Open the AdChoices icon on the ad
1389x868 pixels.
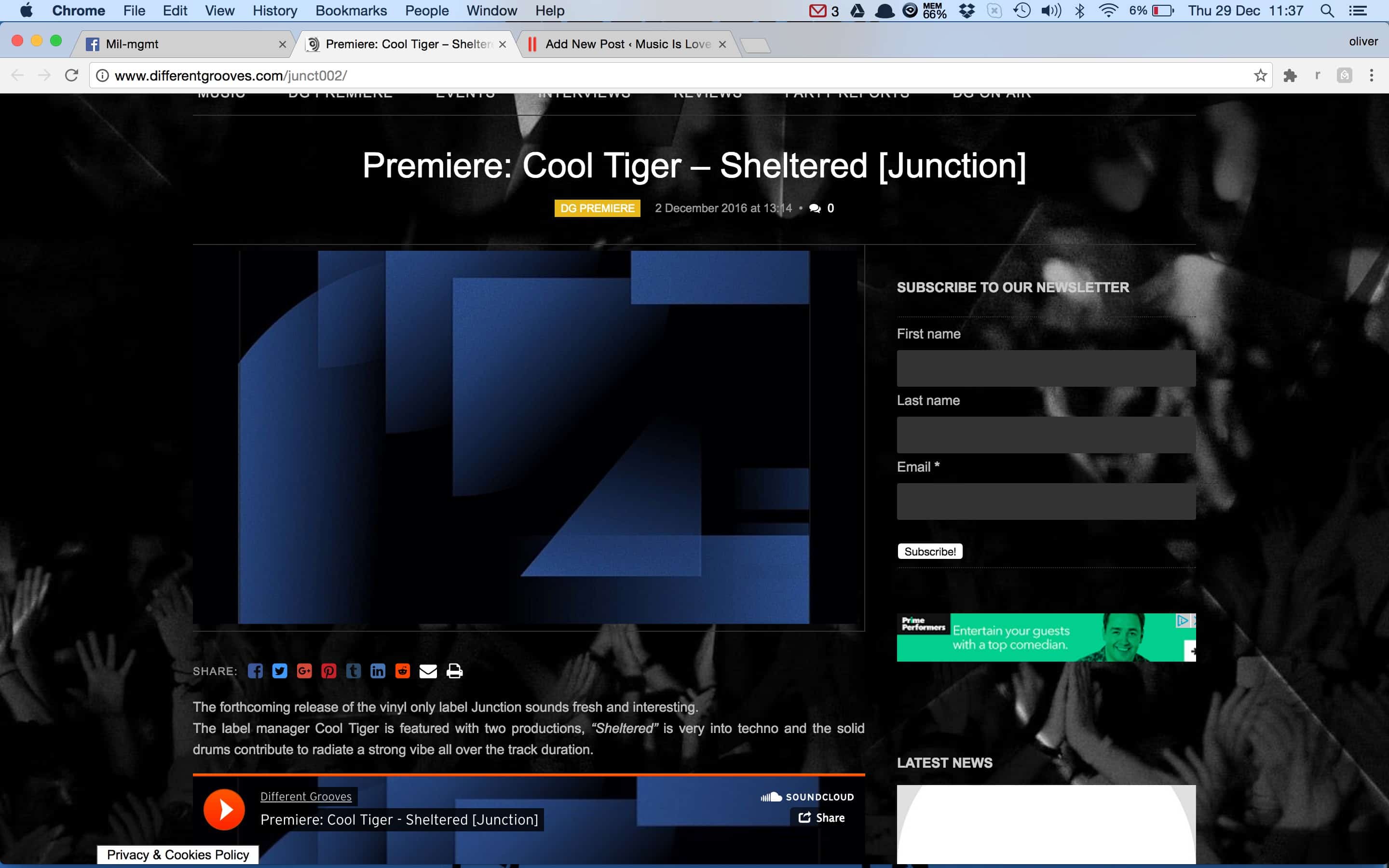[1183, 621]
